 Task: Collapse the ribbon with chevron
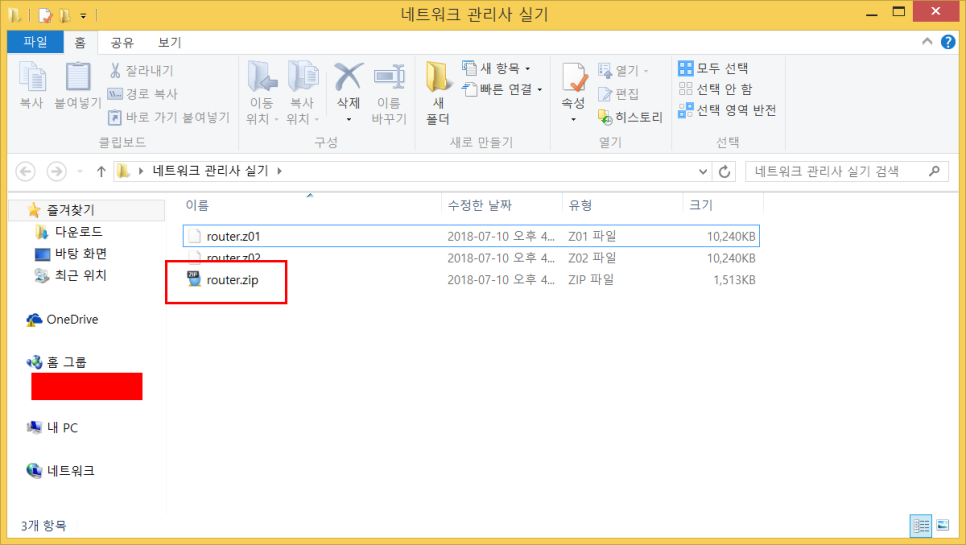(927, 41)
